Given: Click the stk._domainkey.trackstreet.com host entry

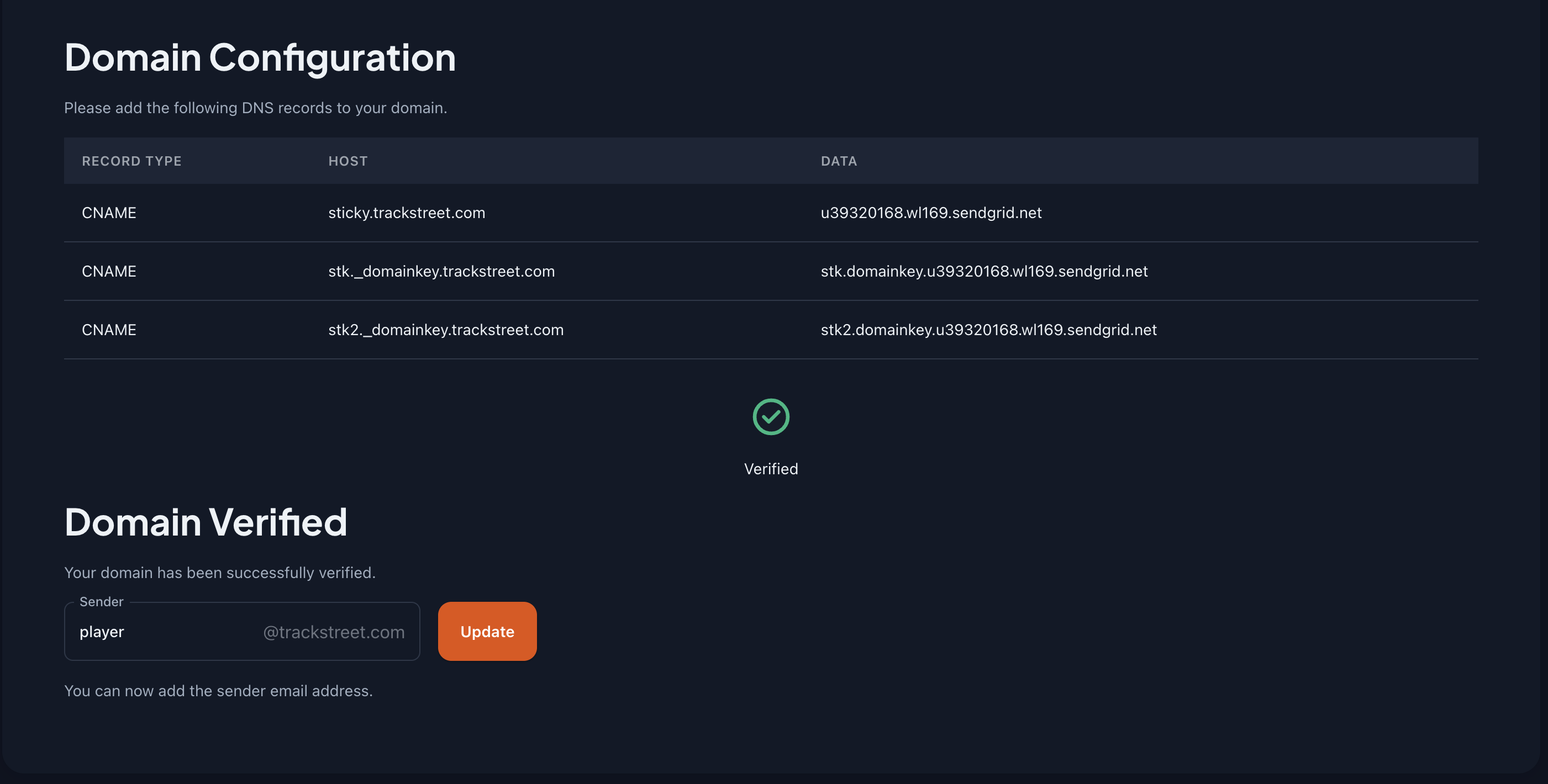Looking at the screenshot, I should [441, 271].
